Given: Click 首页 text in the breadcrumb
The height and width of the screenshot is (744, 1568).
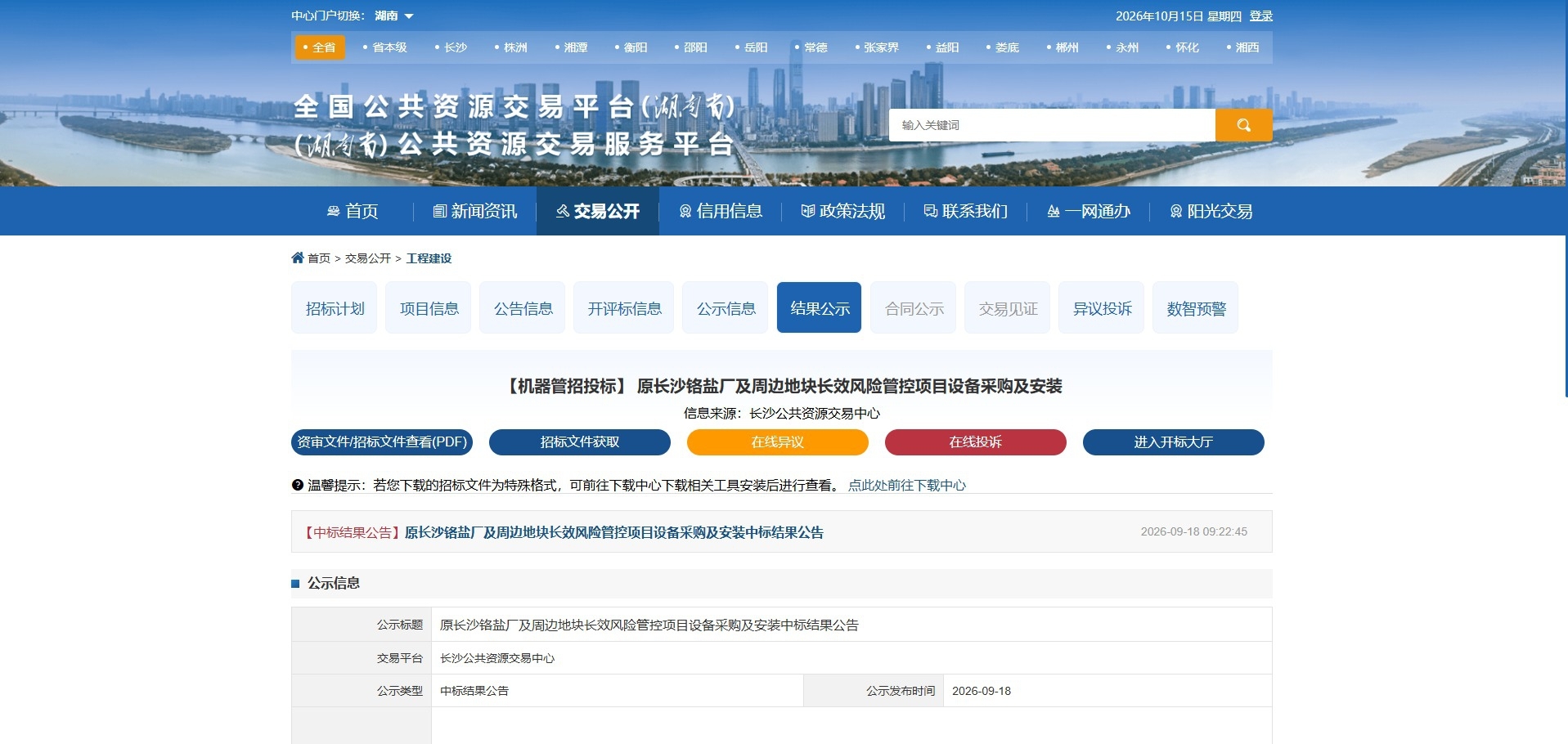Looking at the screenshot, I should [x=319, y=258].
